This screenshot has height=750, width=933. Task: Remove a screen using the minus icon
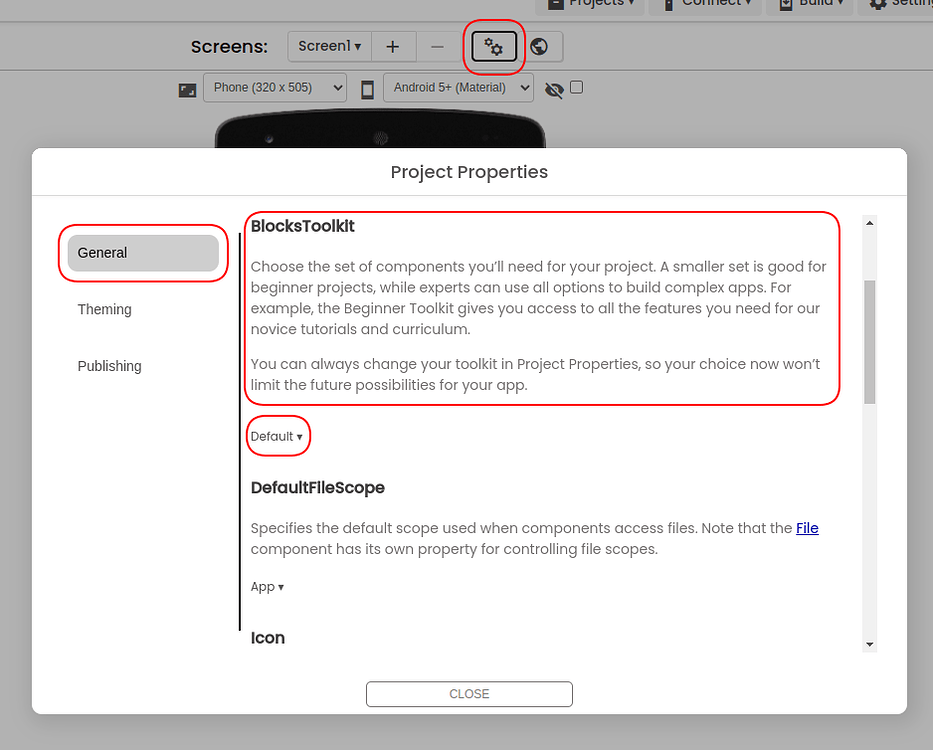pos(437,46)
